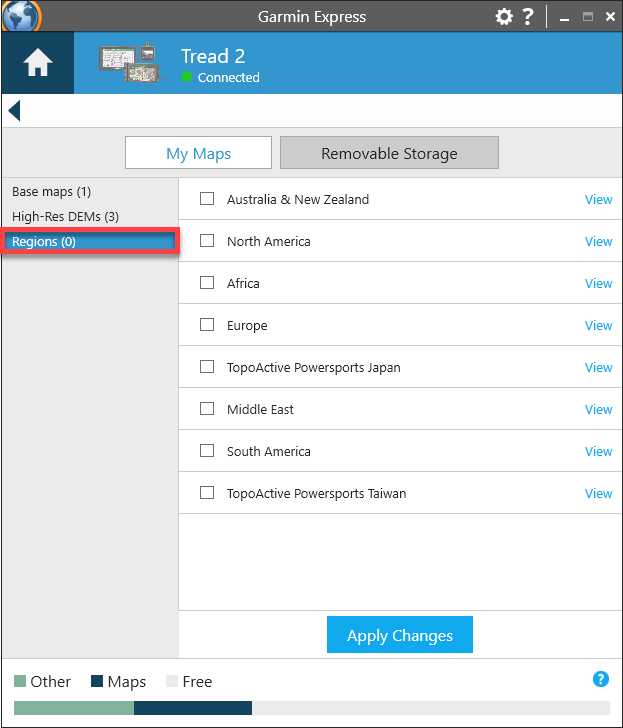This screenshot has width=623, height=728.
Task: Check the South America checkbox
Action: (x=207, y=451)
